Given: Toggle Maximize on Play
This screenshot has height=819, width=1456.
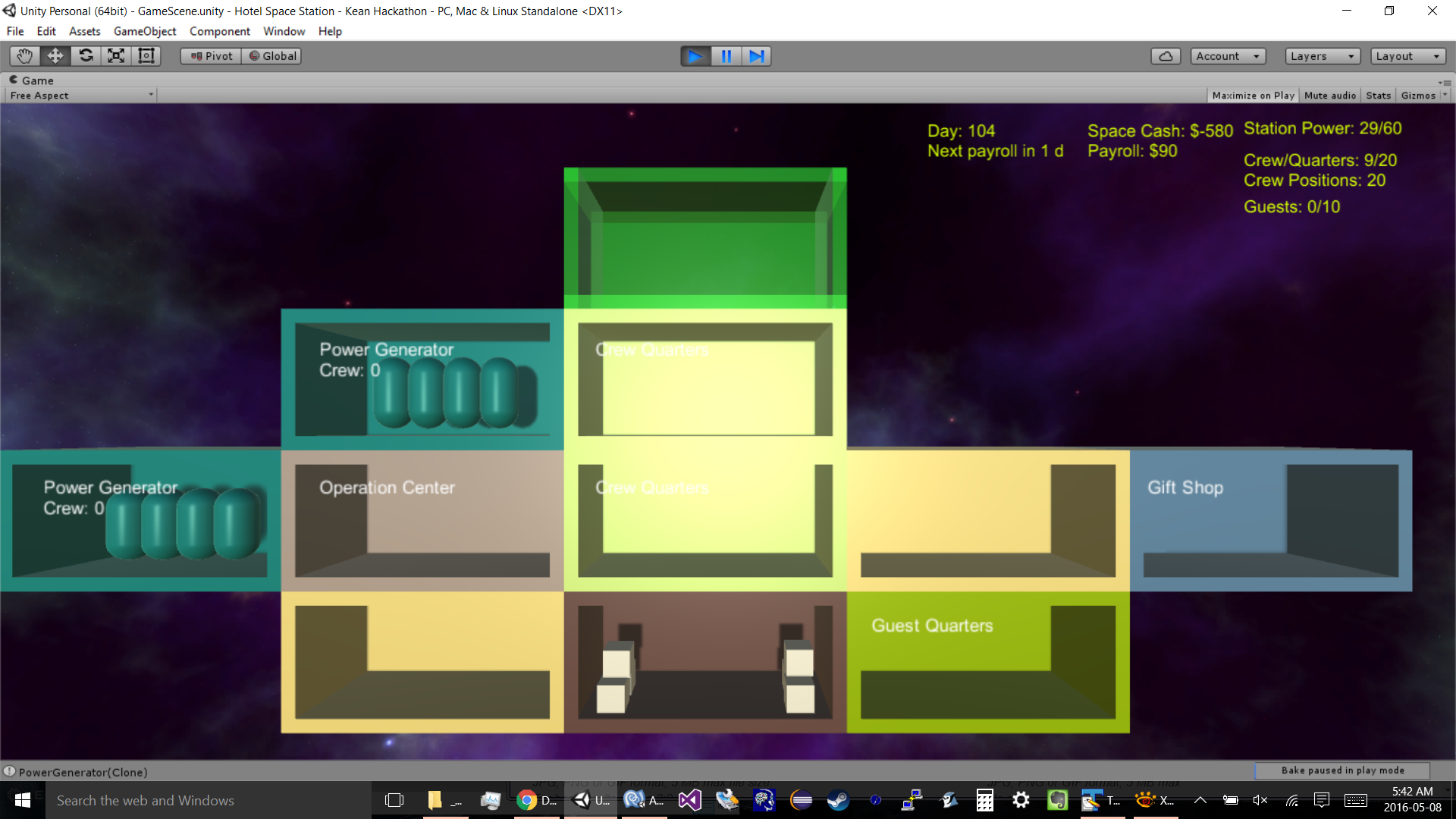Looking at the screenshot, I should tap(1253, 96).
